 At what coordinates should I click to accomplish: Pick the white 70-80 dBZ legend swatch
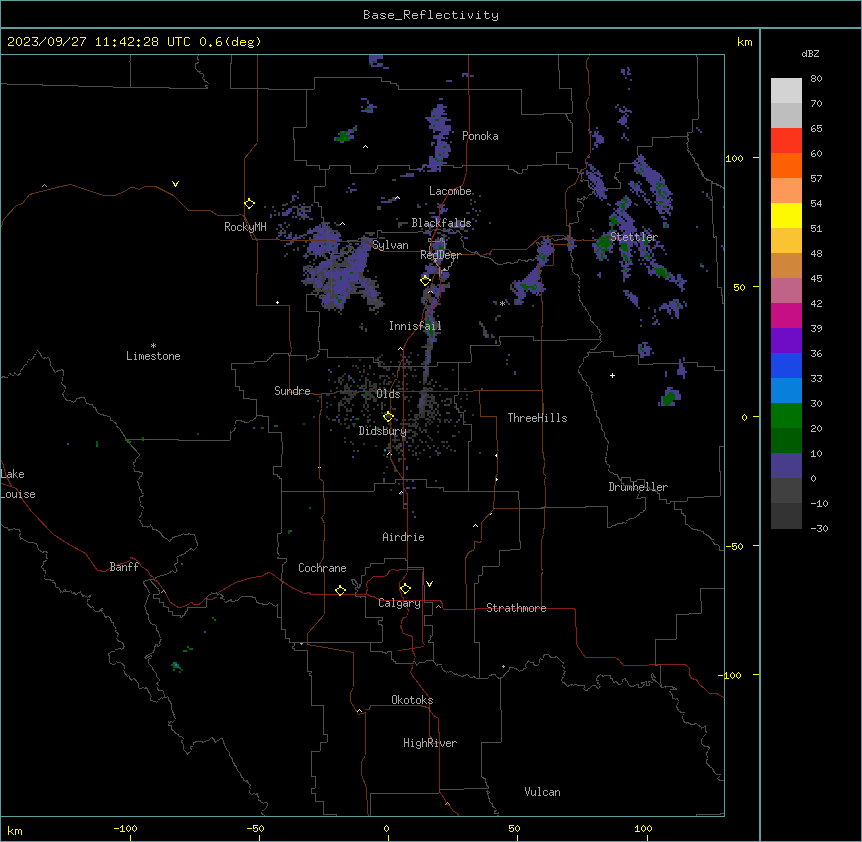click(x=786, y=91)
